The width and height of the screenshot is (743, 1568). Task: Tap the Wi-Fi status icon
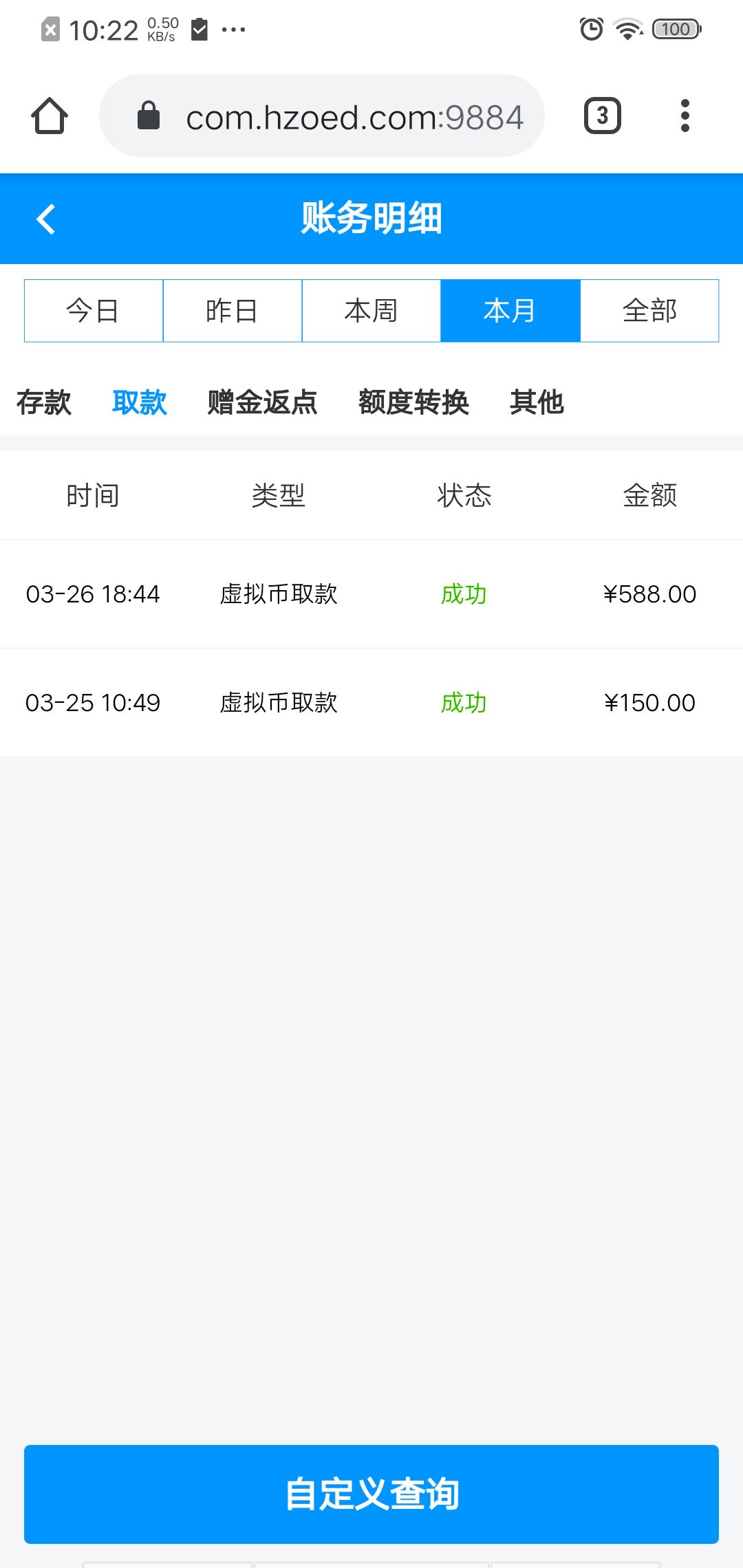tap(627, 29)
